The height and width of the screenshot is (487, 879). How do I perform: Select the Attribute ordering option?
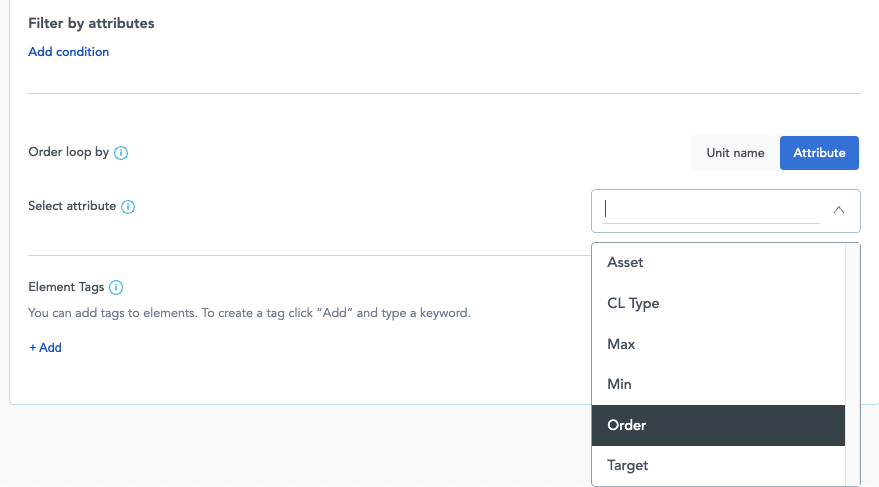pos(819,153)
